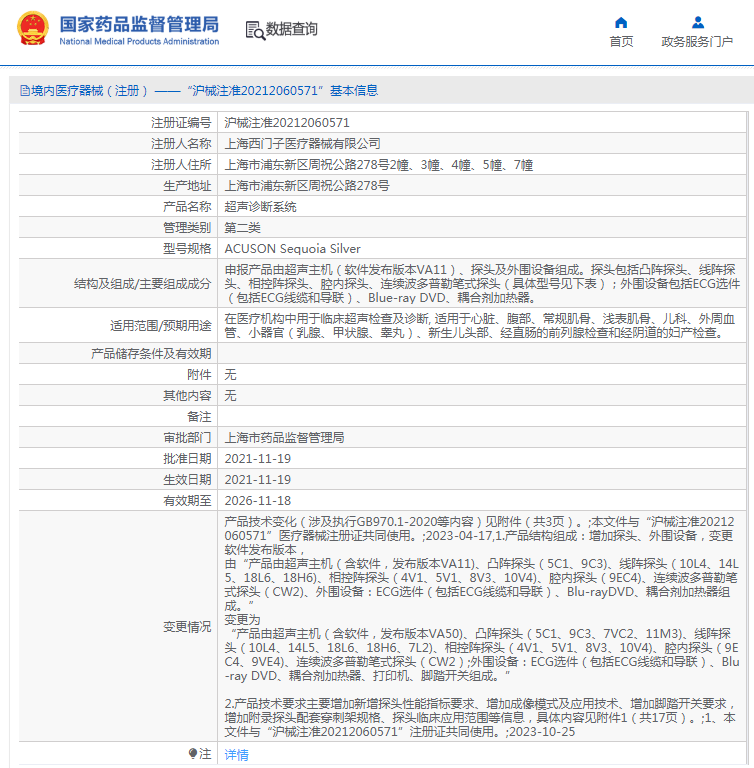Select model ACUSON Sequoia Silver

(292, 249)
